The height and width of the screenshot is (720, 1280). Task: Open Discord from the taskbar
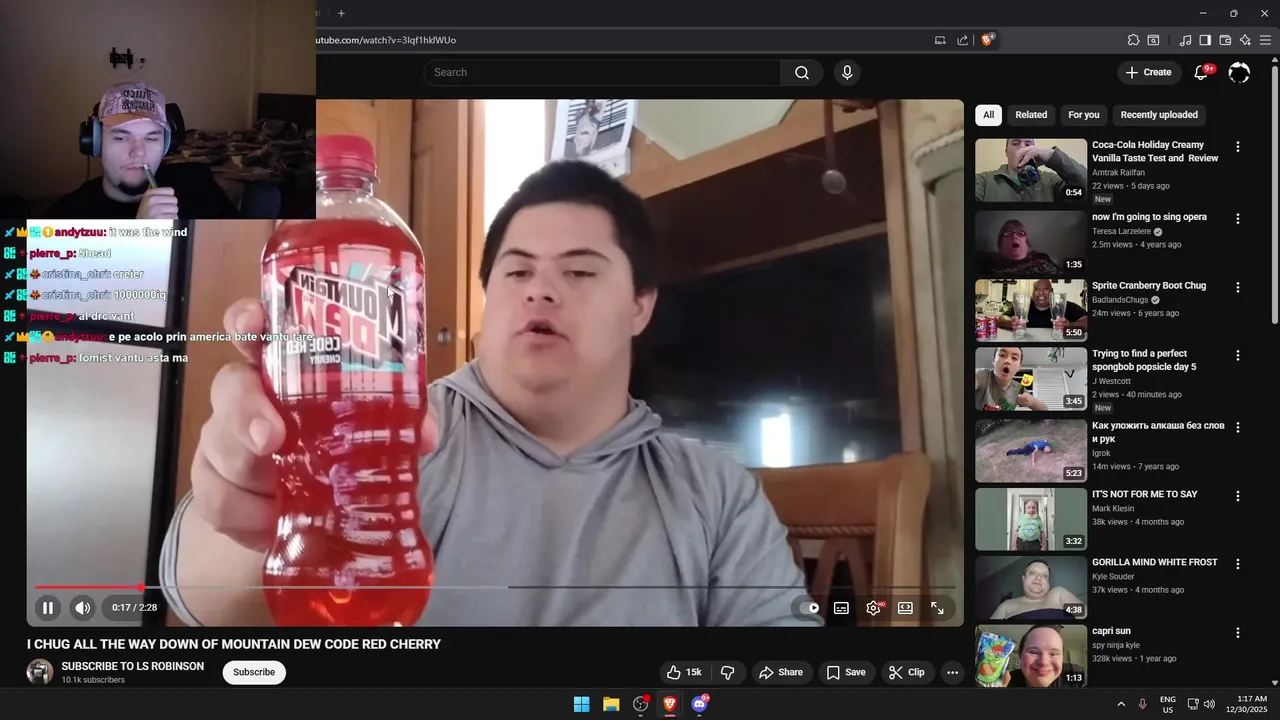[700, 704]
